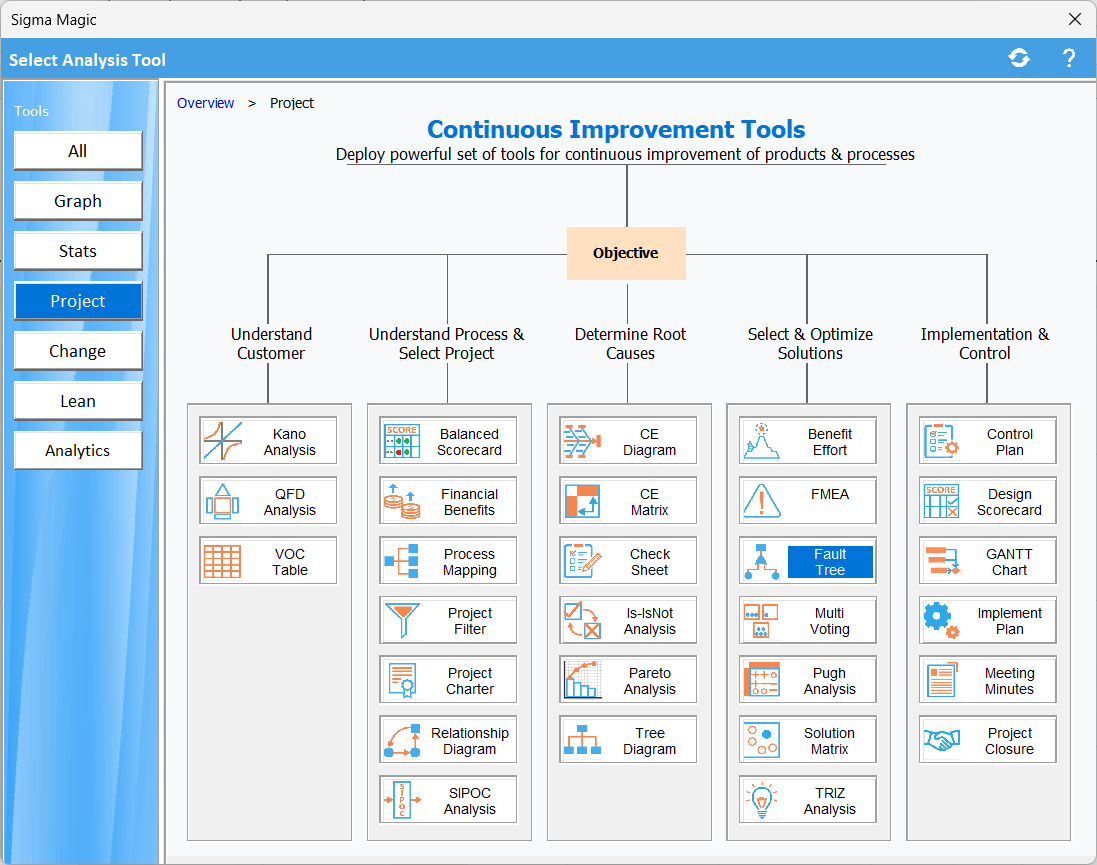Switch to the Lean tools category

click(78, 401)
